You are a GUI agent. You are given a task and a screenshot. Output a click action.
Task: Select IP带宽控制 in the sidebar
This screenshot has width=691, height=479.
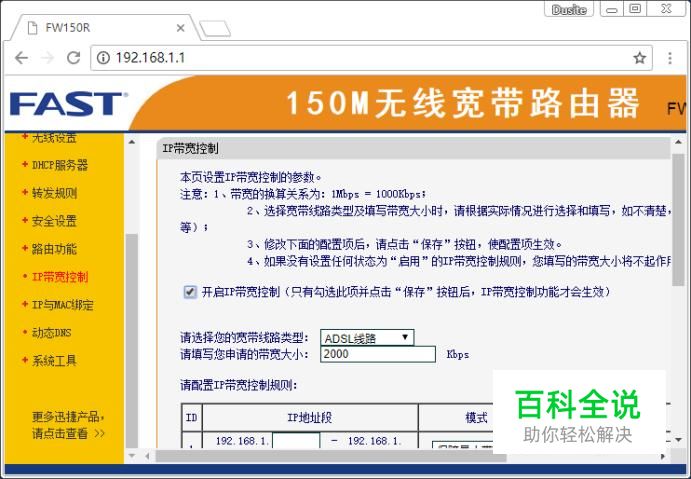tap(60, 277)
